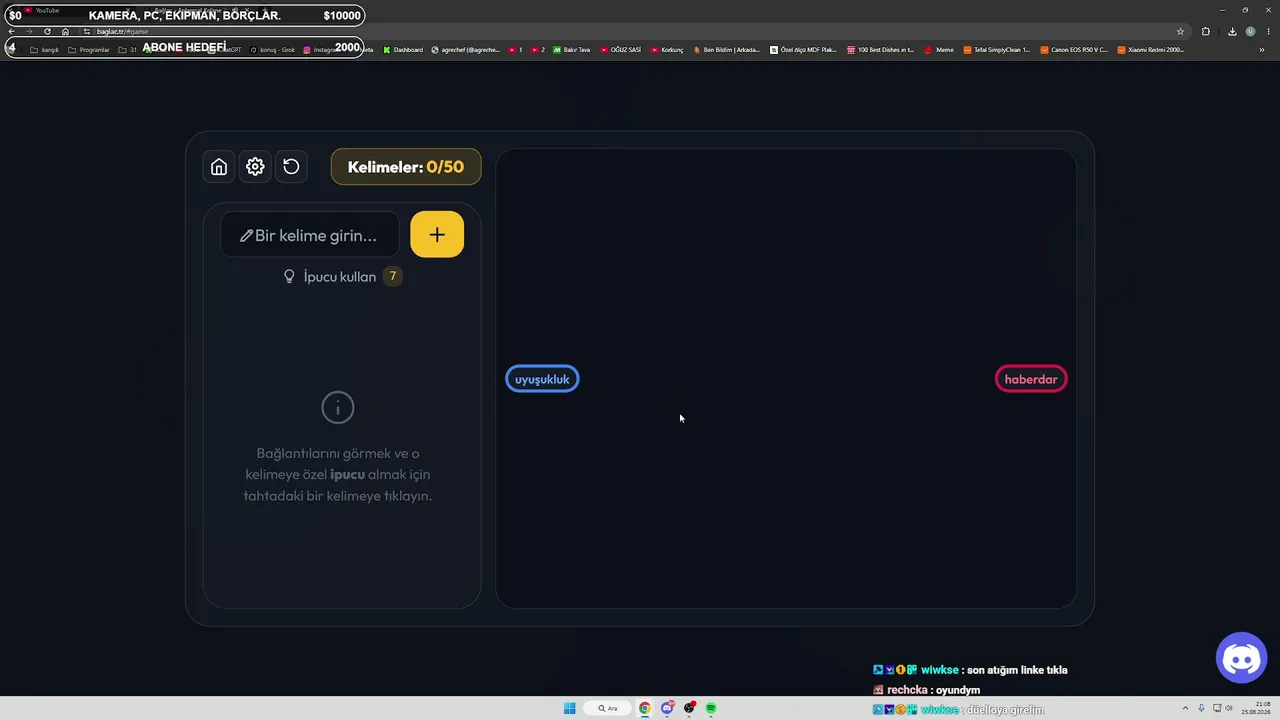This screenshot has width=1280, height=720.
Task: Open the Windows Start menu
Action: [x=569, y=708]
